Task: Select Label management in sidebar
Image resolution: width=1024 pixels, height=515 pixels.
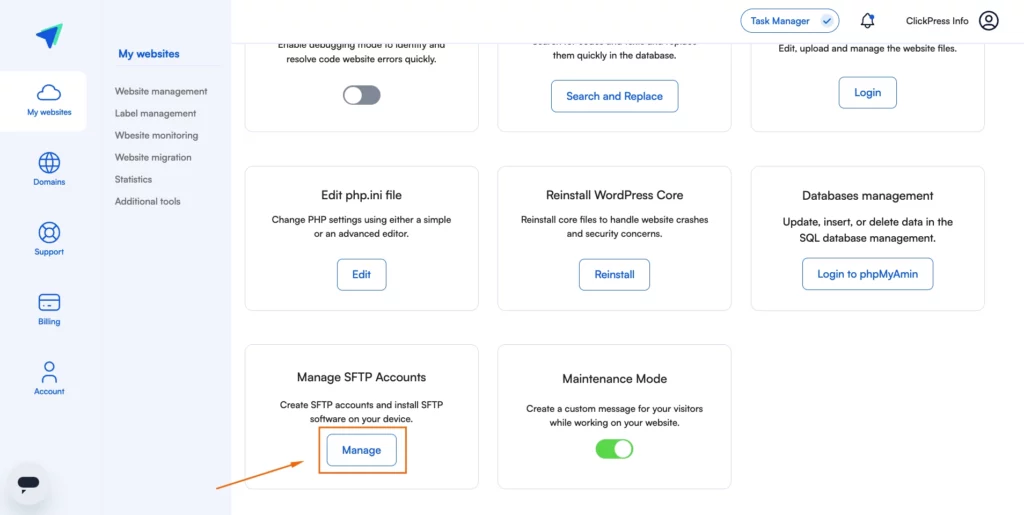Action: point(155,114)
